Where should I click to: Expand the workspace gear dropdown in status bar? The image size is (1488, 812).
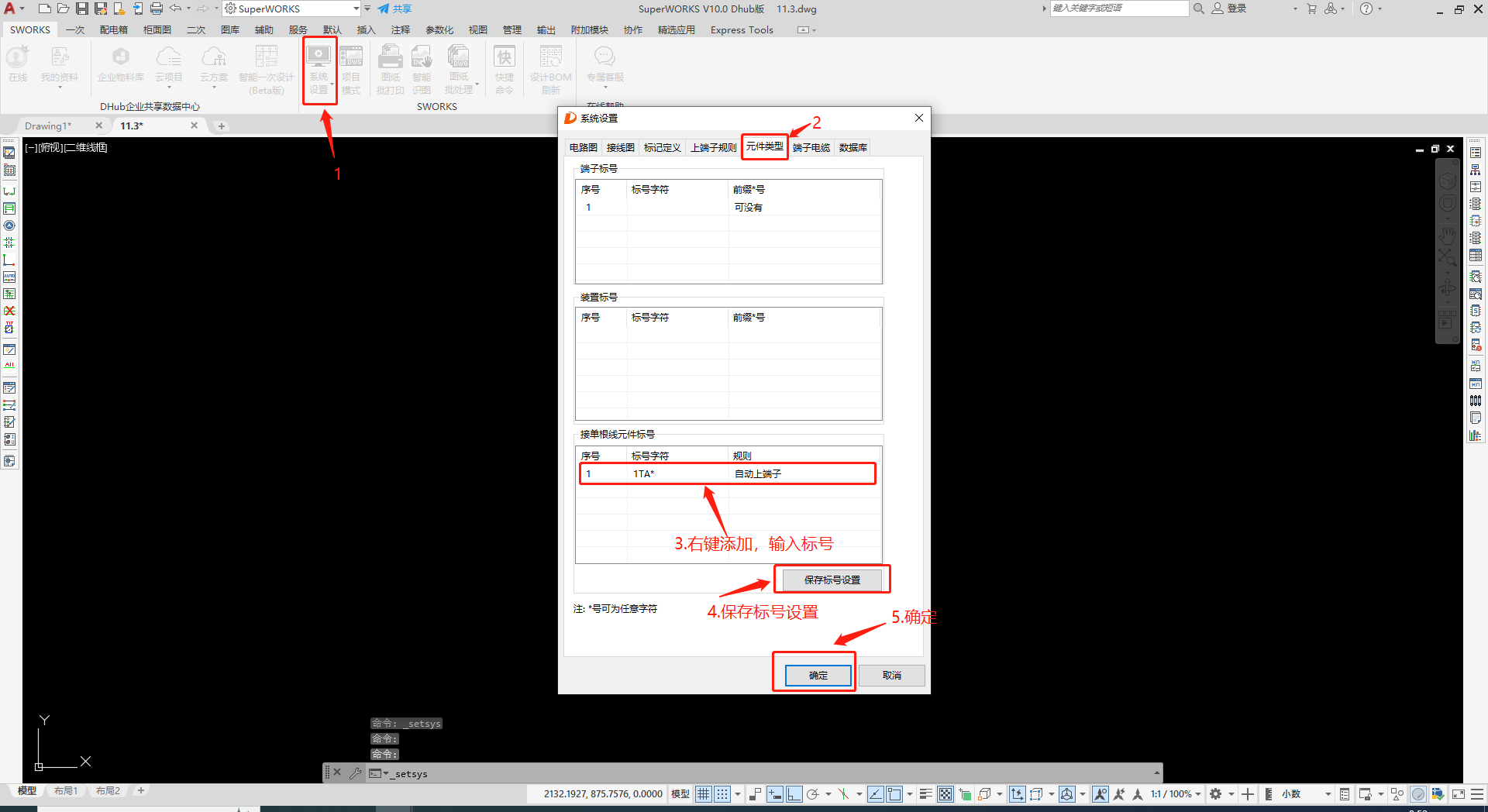pos(1231,794)
